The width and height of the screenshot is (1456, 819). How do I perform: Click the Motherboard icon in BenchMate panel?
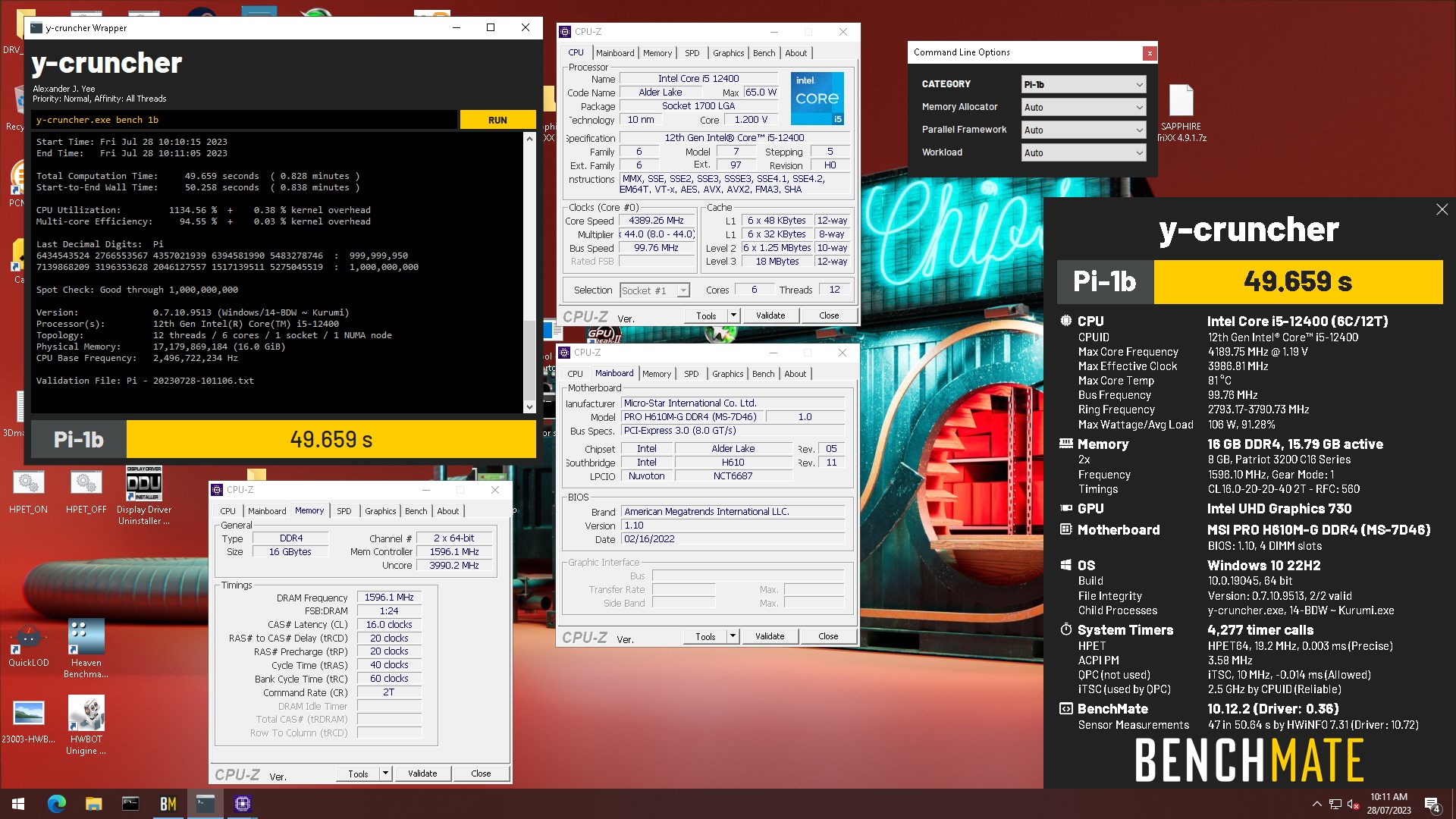[x=1065, y=529]
